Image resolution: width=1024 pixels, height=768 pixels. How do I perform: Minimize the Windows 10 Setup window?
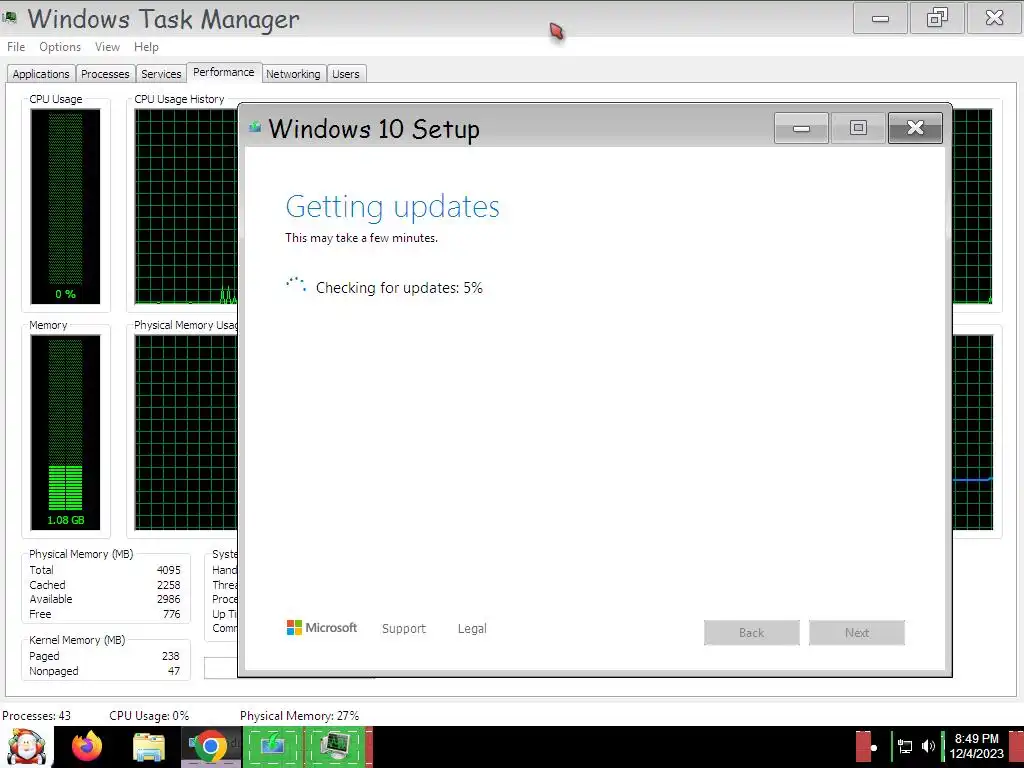[x=801, y=128]
